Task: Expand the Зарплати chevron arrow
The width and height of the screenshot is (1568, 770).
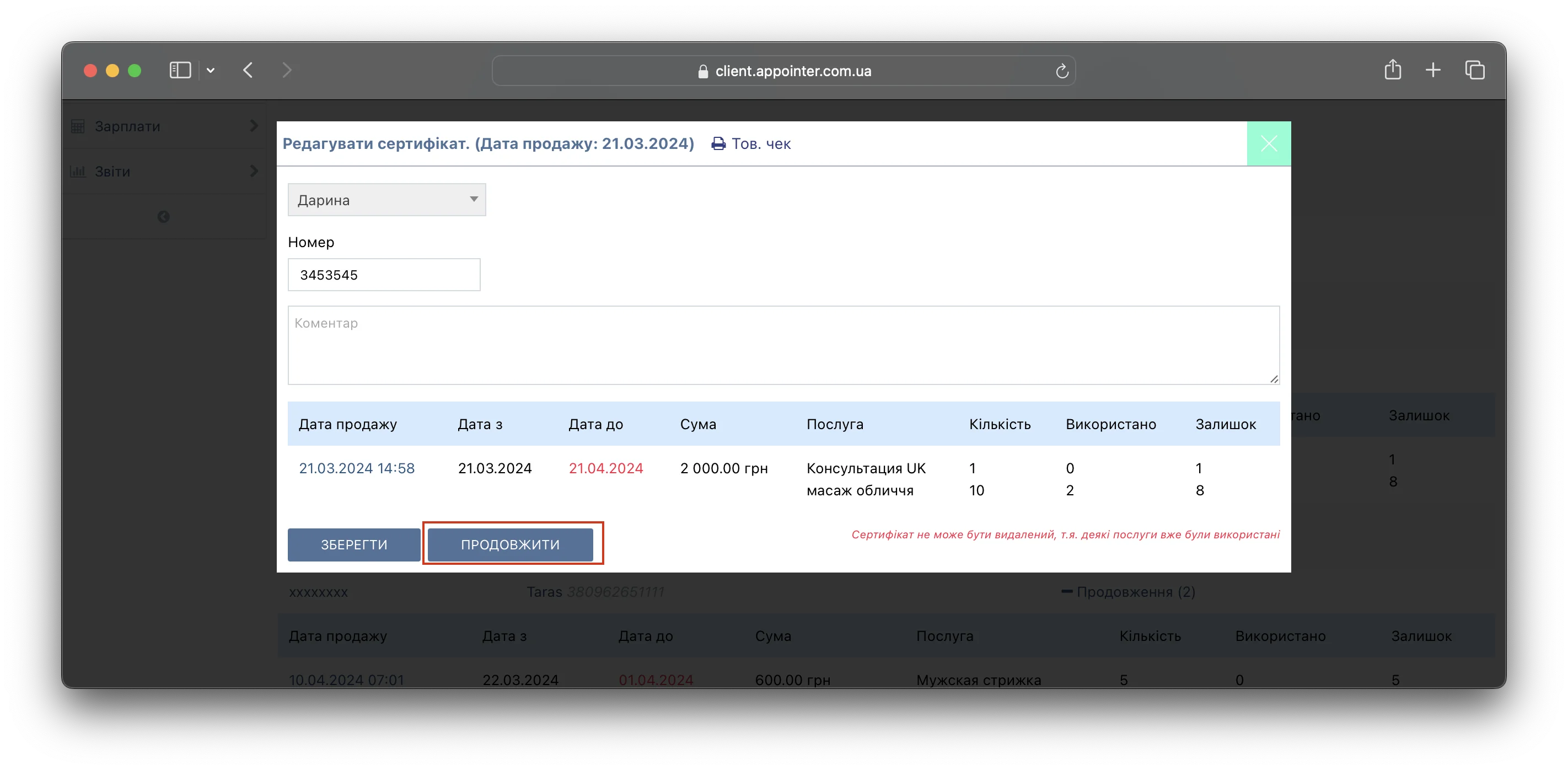Action: 254,126
